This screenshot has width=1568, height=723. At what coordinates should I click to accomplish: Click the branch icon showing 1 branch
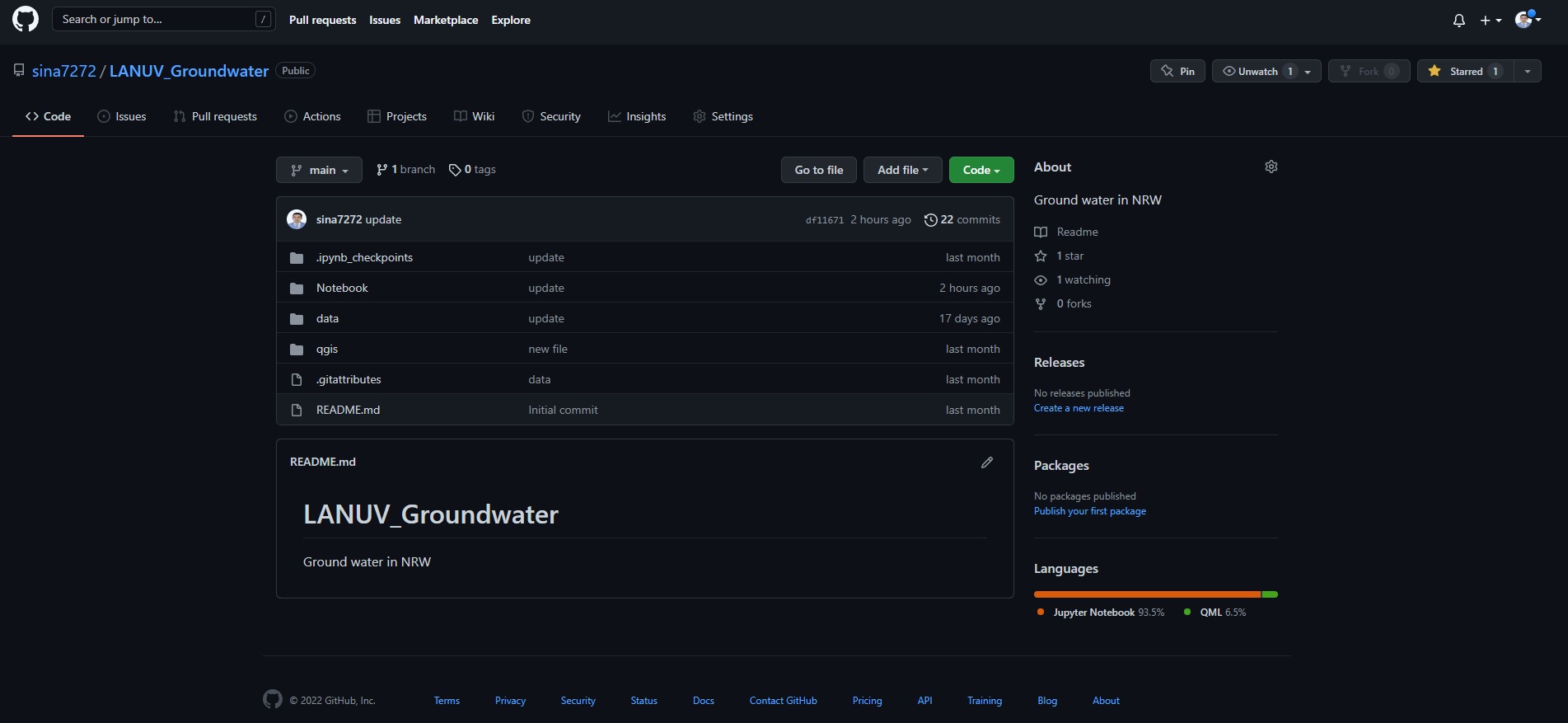[381, 170]
